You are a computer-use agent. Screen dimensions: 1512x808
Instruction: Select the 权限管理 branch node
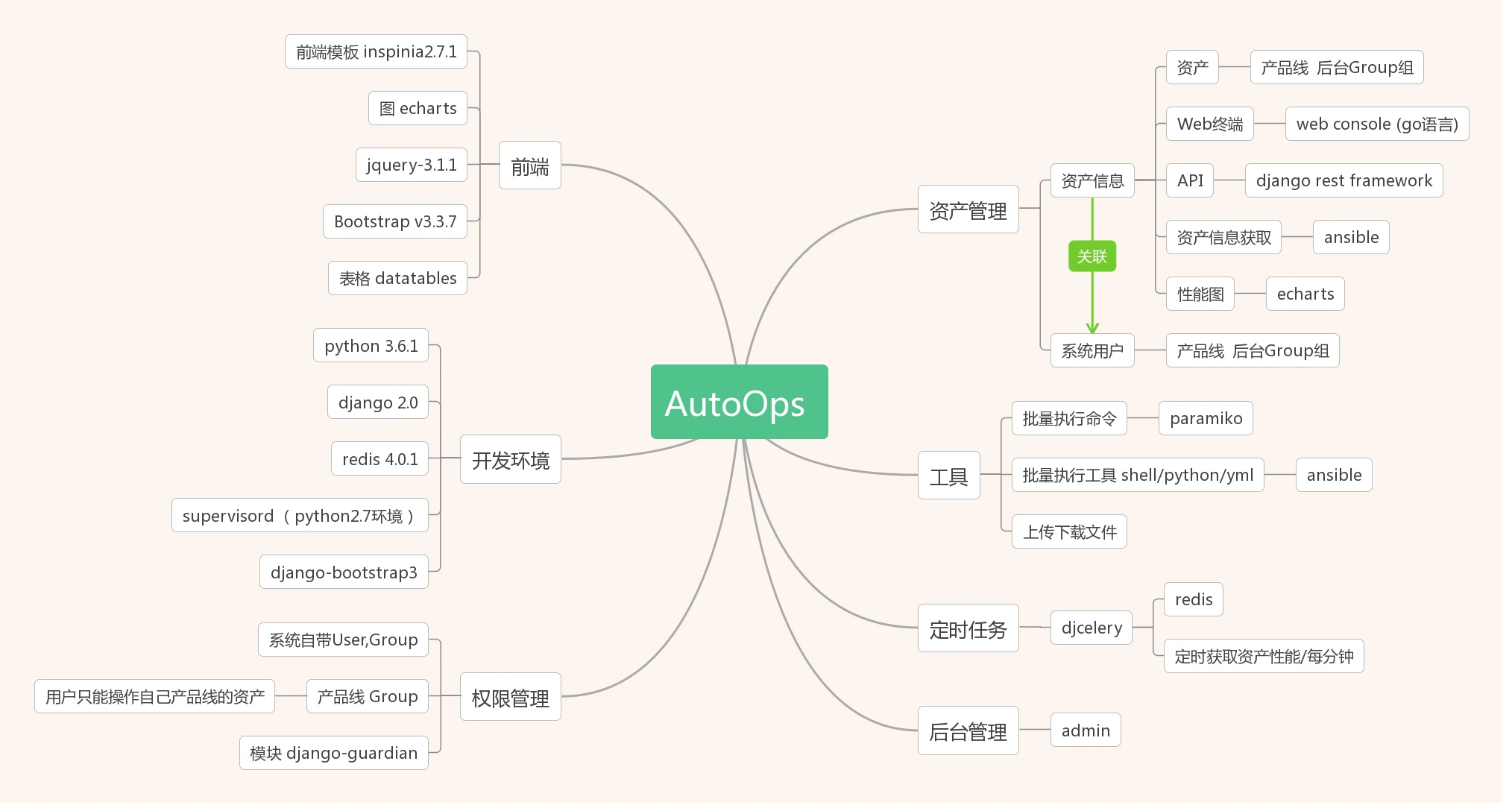pos(511,697)
